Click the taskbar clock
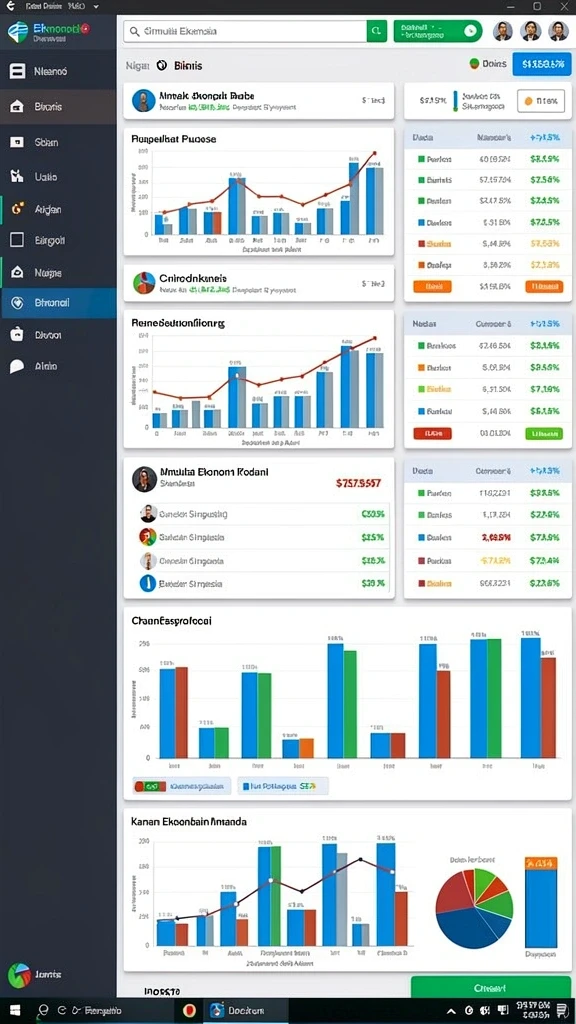 pos(532,1011)
